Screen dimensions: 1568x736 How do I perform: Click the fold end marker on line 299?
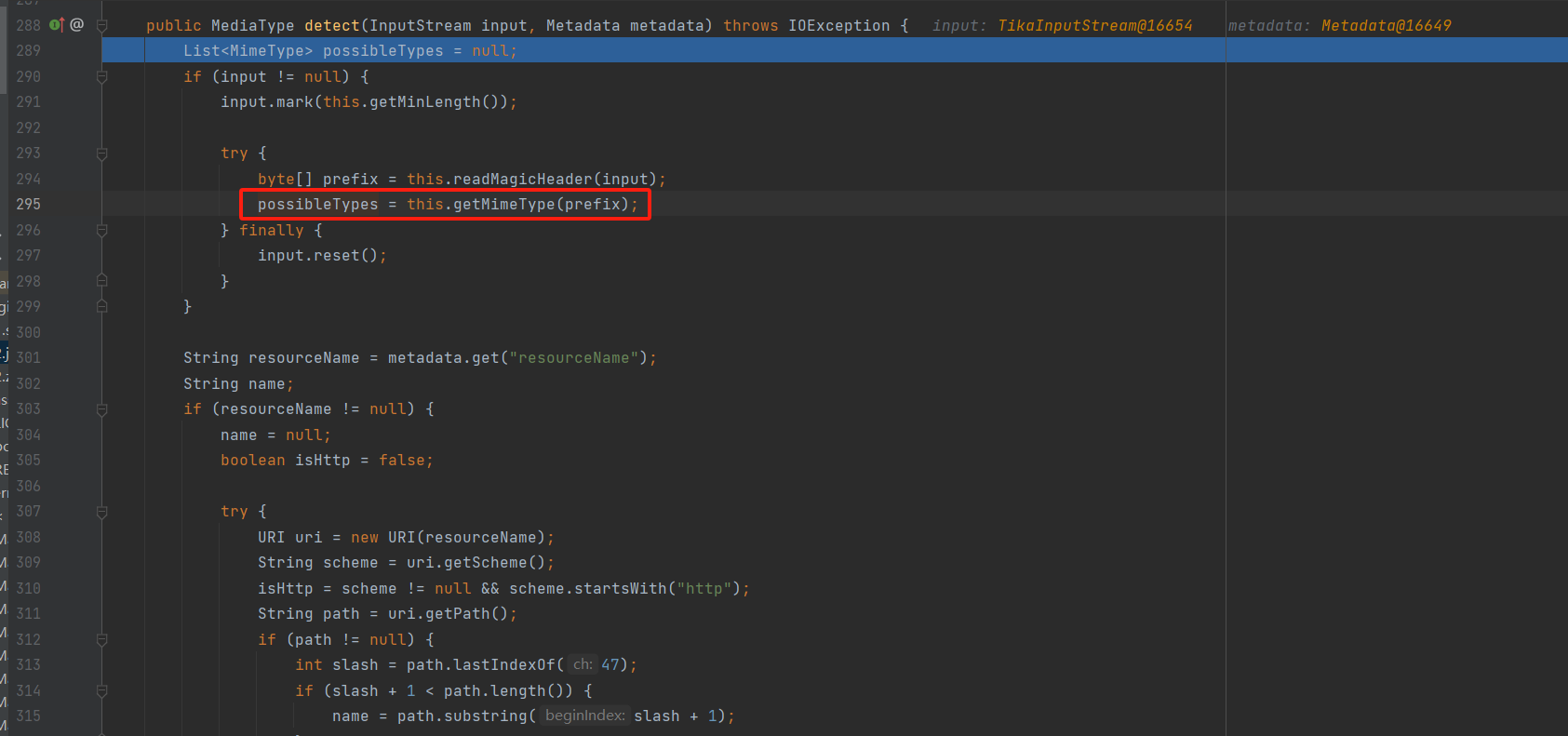pos(102,306)
